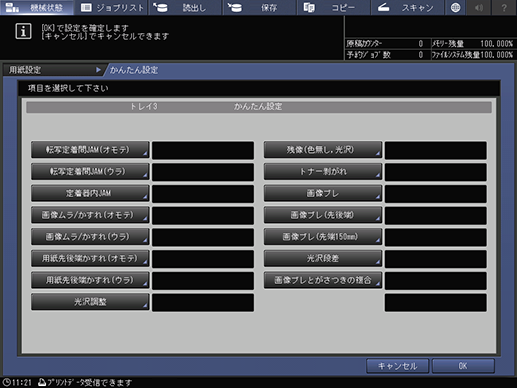Viewport: 517px width, 388px height.
Task: Select 画像ブレ image blur item
Action: click(323, 193)
